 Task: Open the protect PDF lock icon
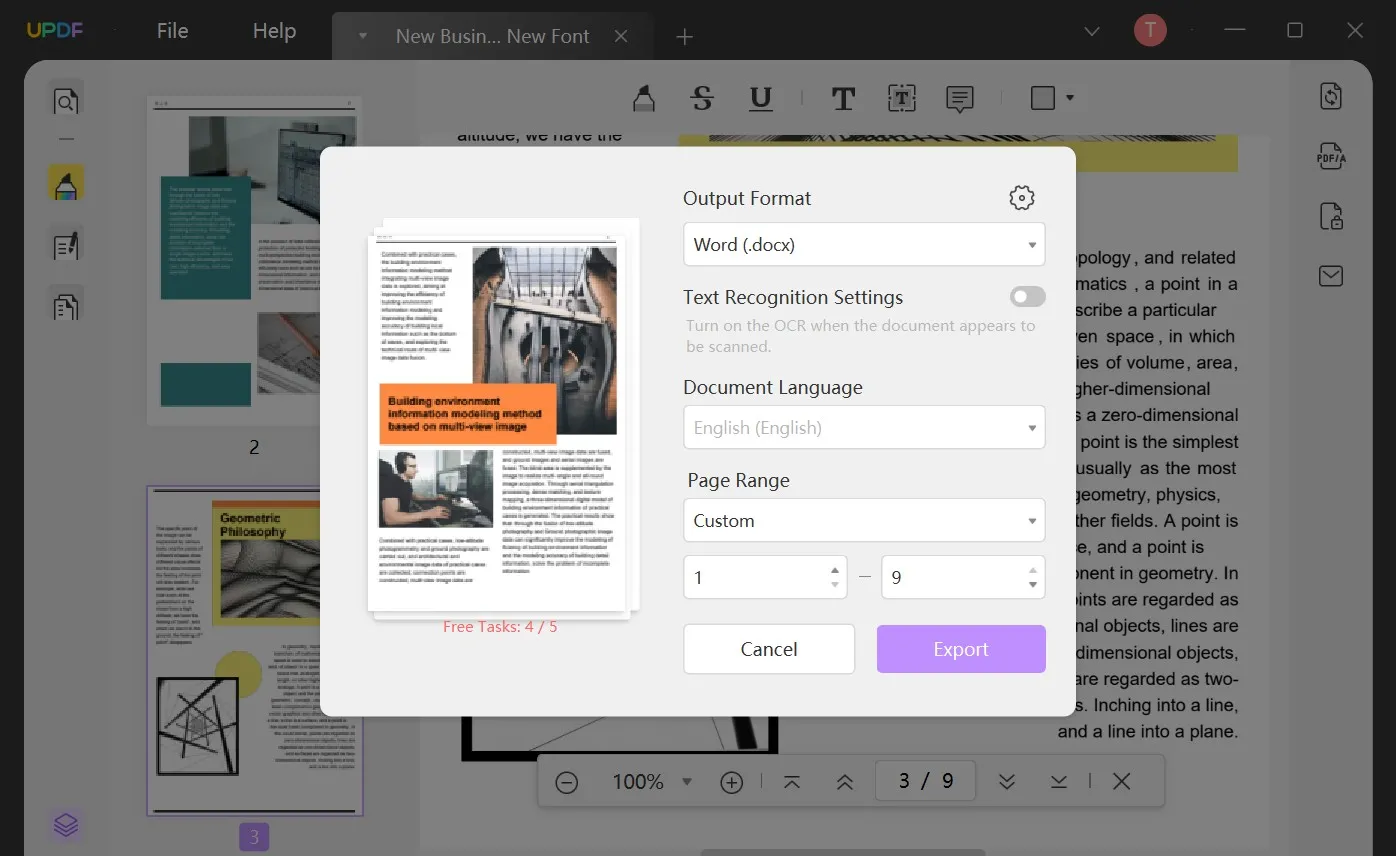pyautogui.click(x=1330, y=216)
